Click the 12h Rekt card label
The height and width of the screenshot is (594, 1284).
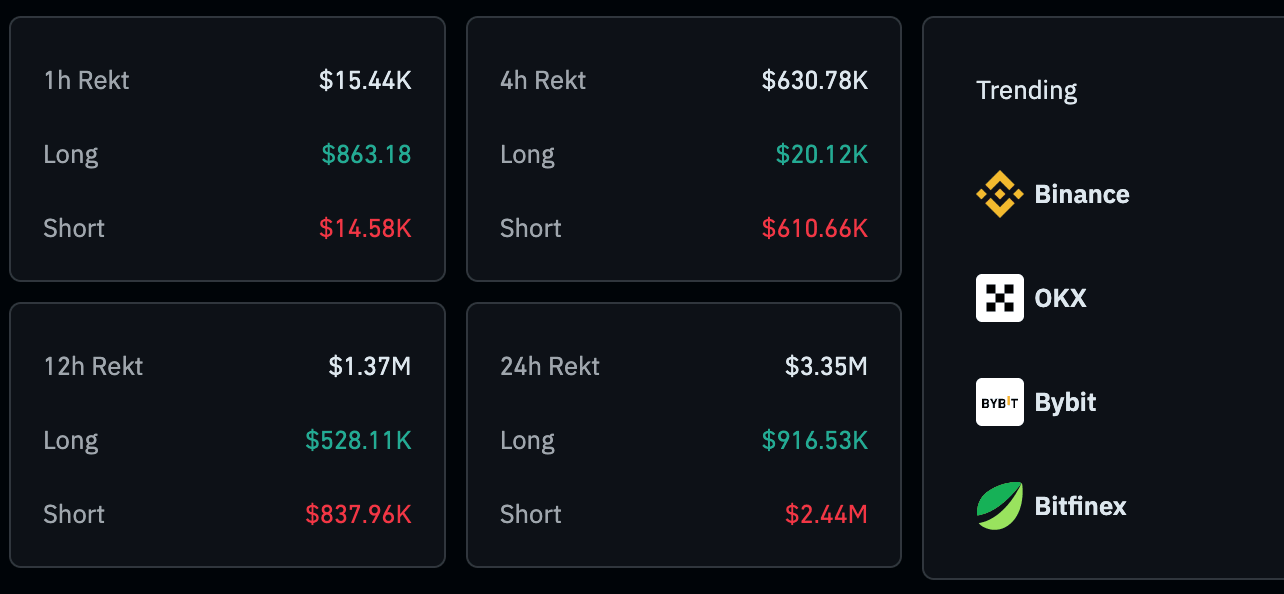[93, 366]
